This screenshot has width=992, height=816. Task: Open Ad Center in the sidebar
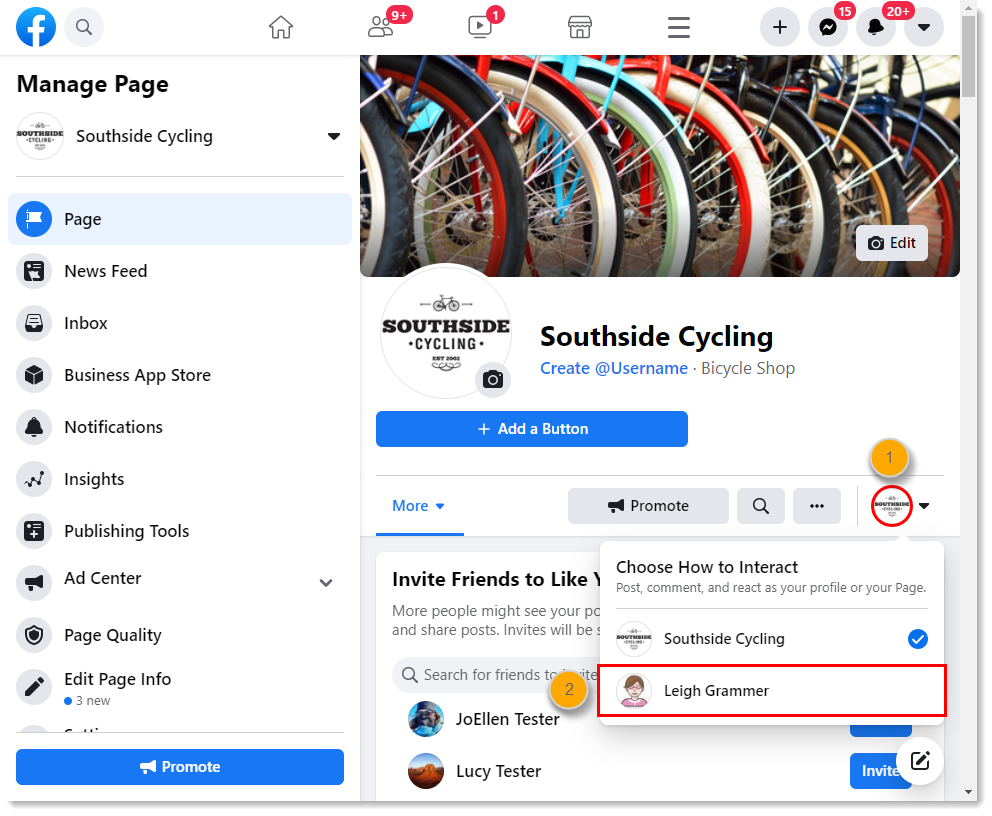(x=180, y=582)
